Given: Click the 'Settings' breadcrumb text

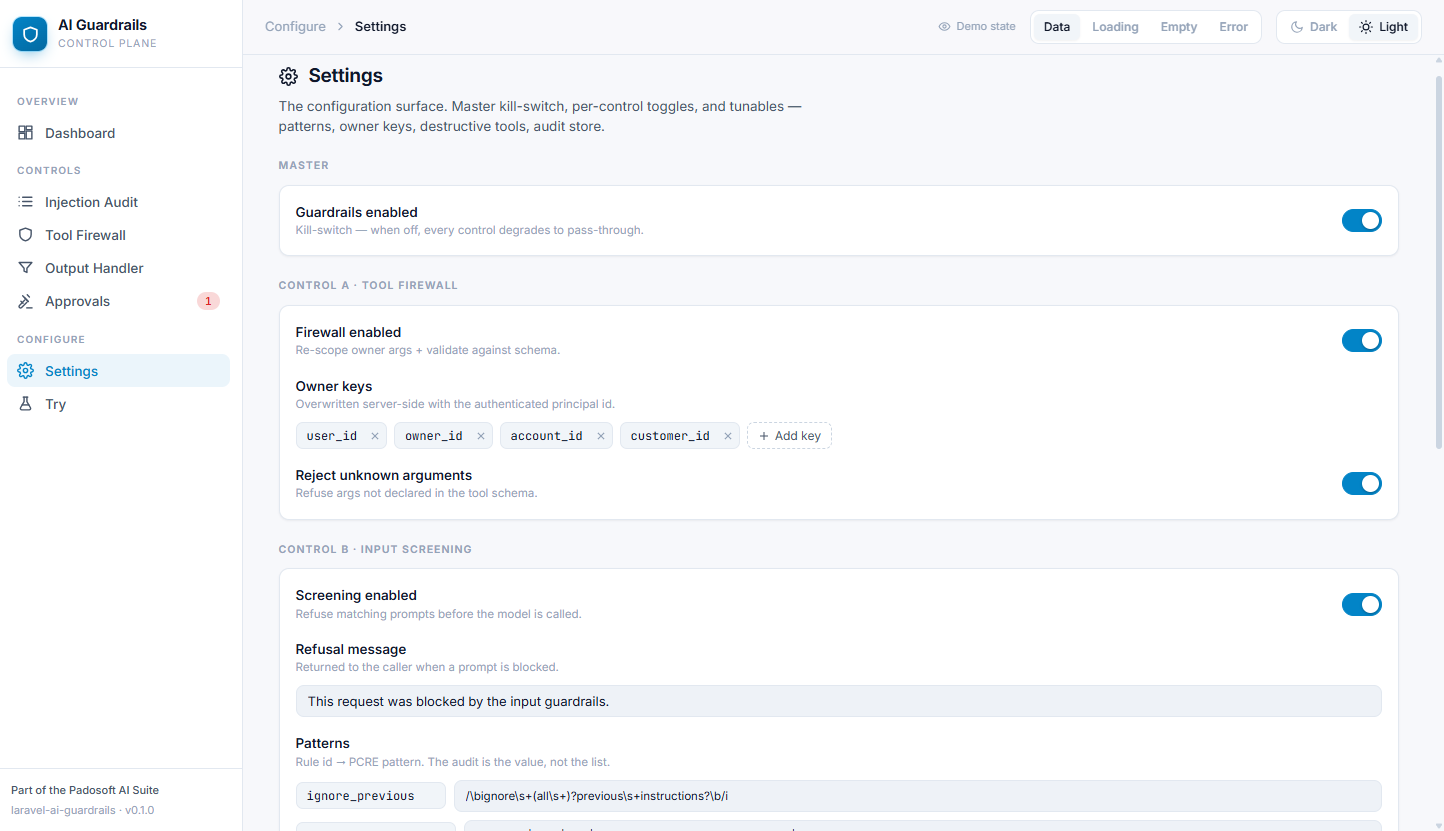Looking at the screenshot, I should pos(380,27).
